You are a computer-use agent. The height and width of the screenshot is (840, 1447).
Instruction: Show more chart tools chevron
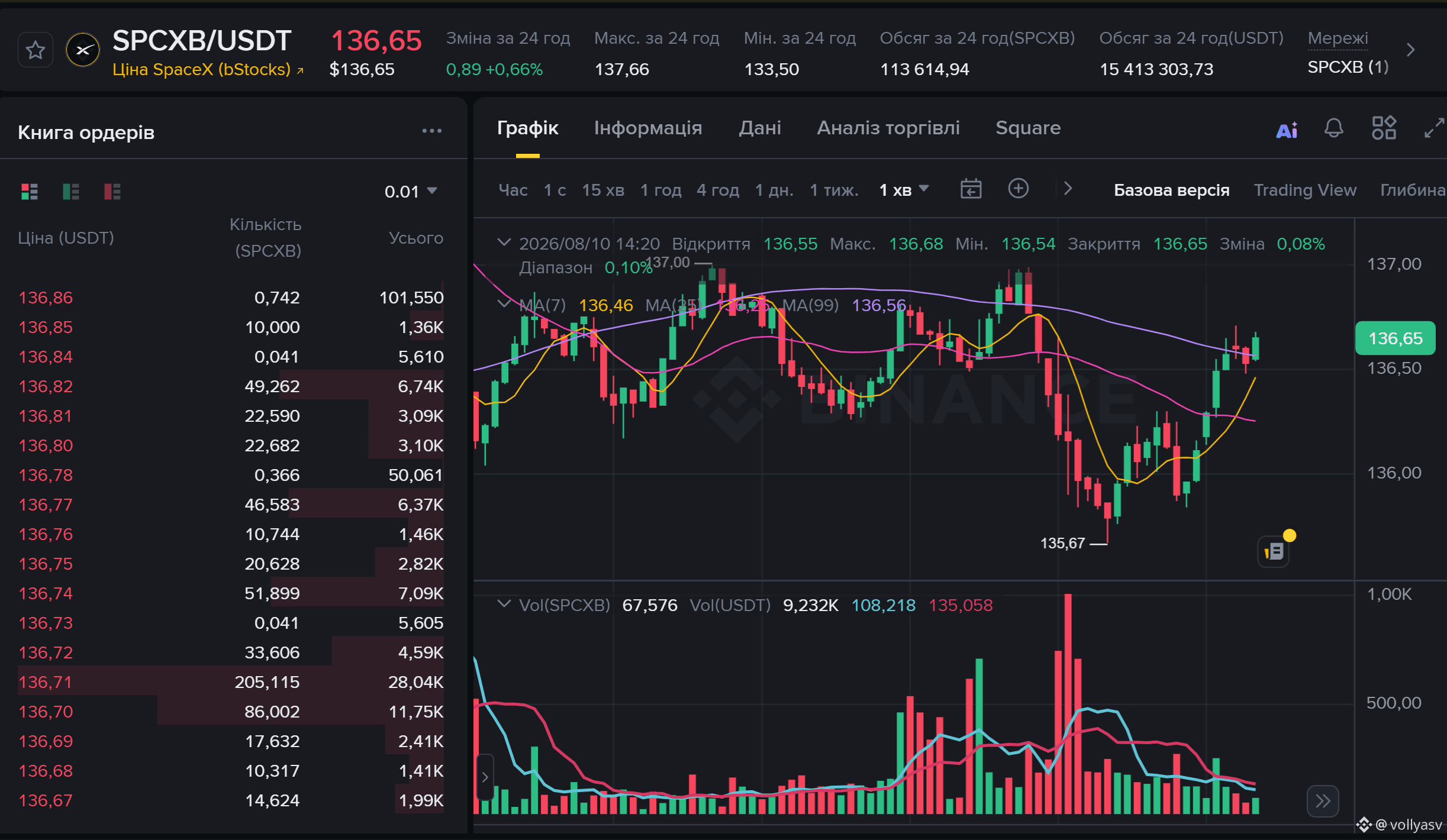click(1068, 189)
